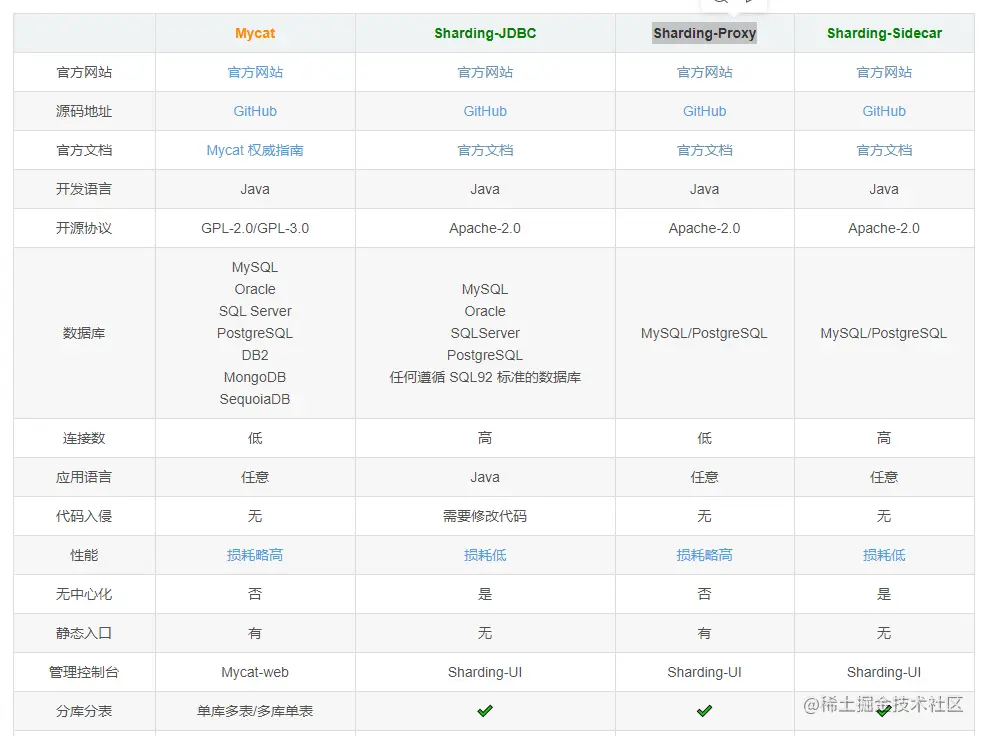Open the Sharding-JDBC 官方网站 link
This screenshot has height=736, width=985.
point(485,72)
